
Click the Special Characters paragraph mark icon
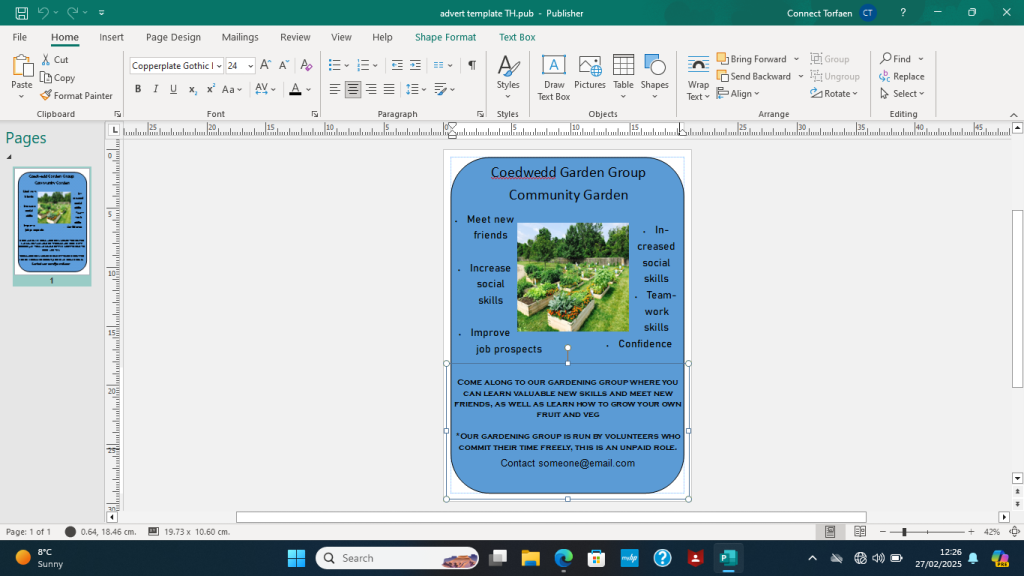point(472,65)
